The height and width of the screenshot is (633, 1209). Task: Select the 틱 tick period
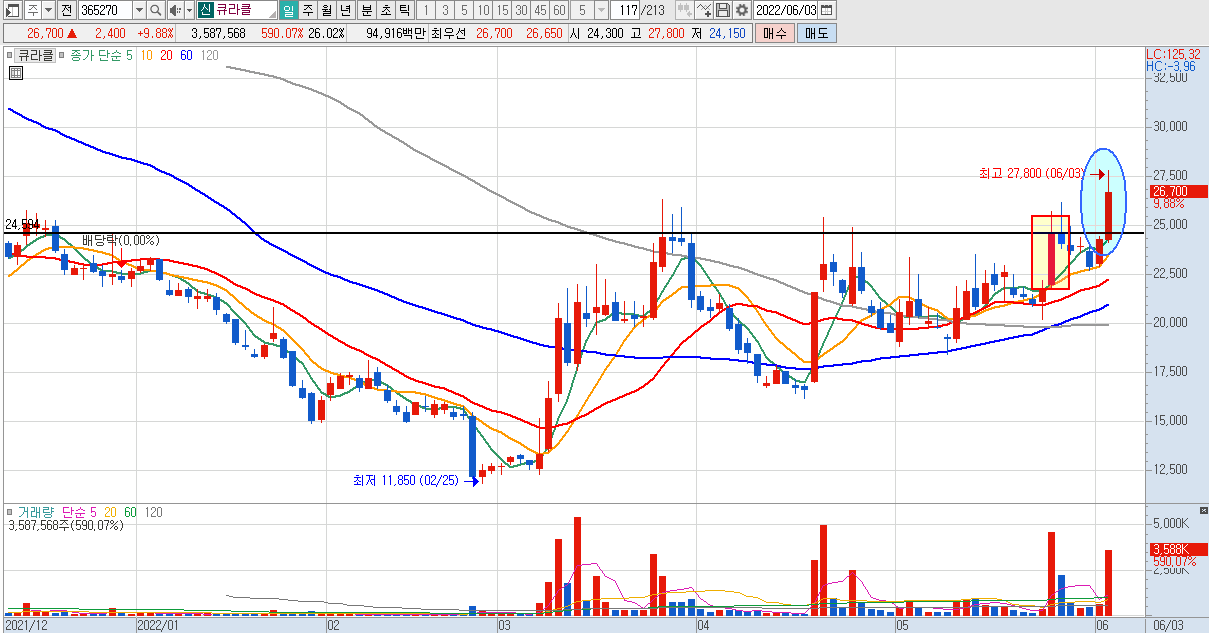(x=403, y=10)
